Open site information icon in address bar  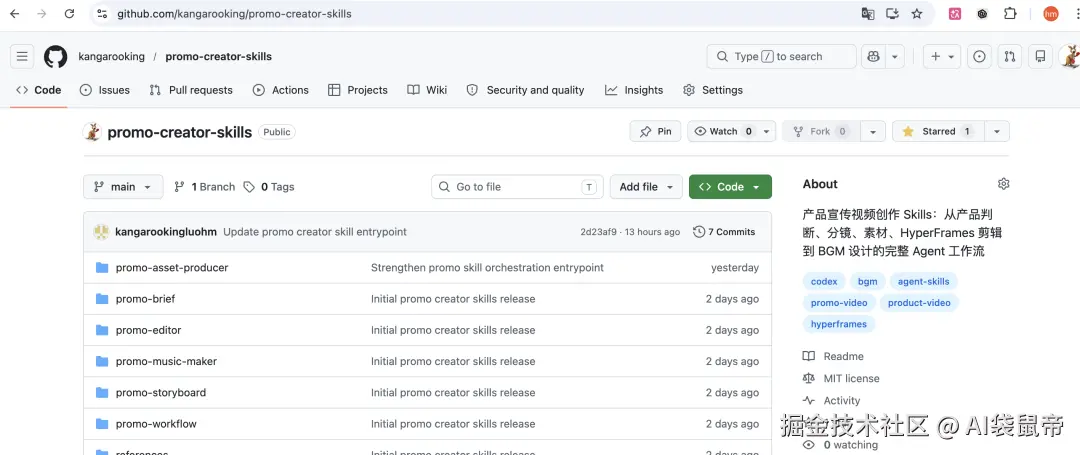pos(102,14)
